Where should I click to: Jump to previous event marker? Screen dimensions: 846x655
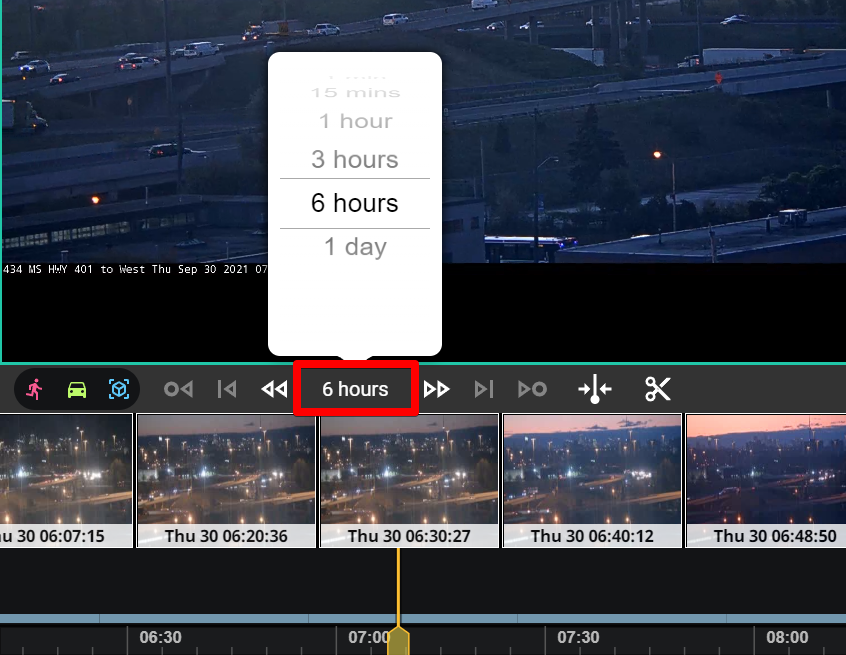[x=178, y=389]
